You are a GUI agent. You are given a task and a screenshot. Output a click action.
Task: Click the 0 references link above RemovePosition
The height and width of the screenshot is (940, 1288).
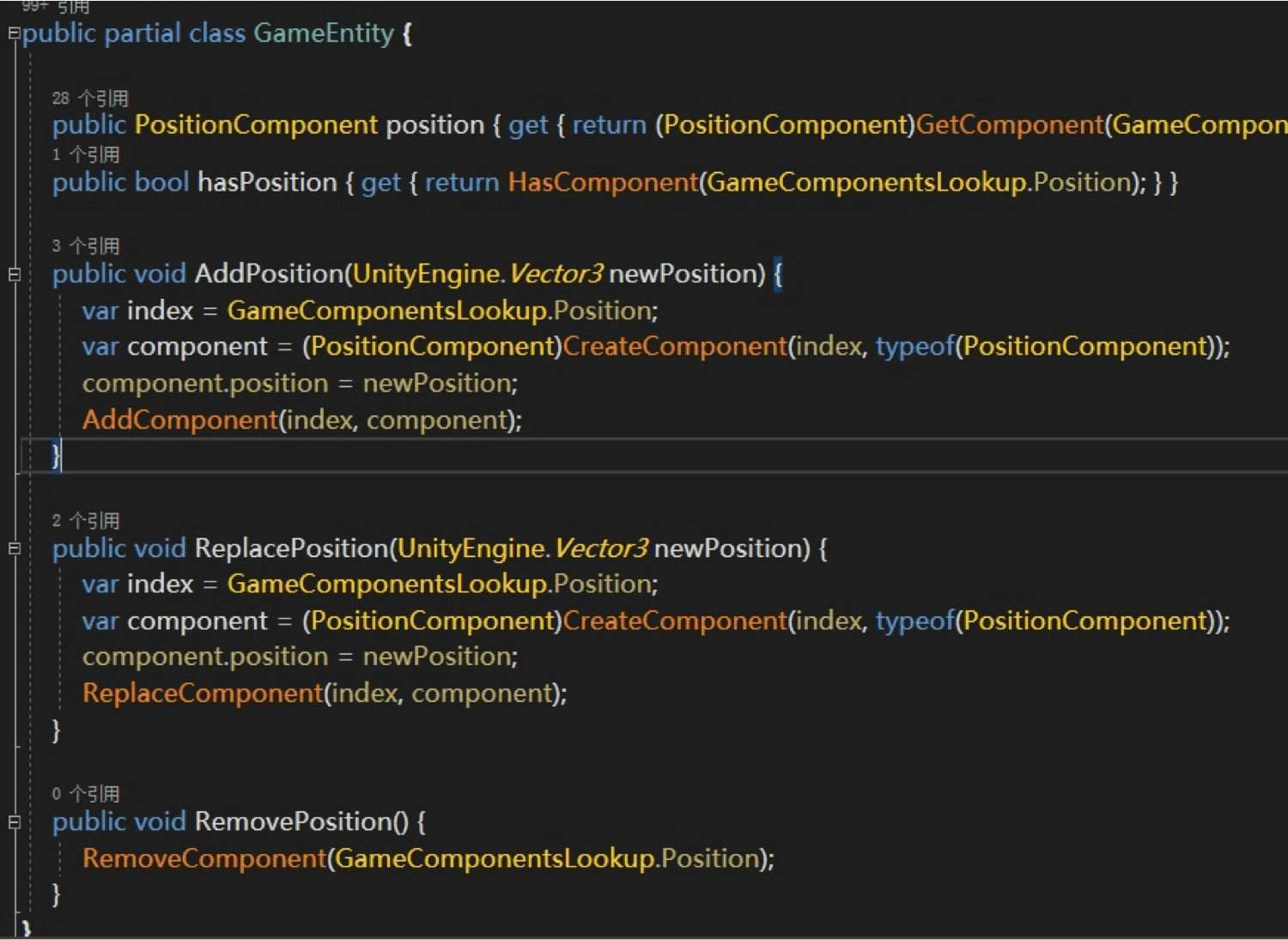tap(86, 794)
